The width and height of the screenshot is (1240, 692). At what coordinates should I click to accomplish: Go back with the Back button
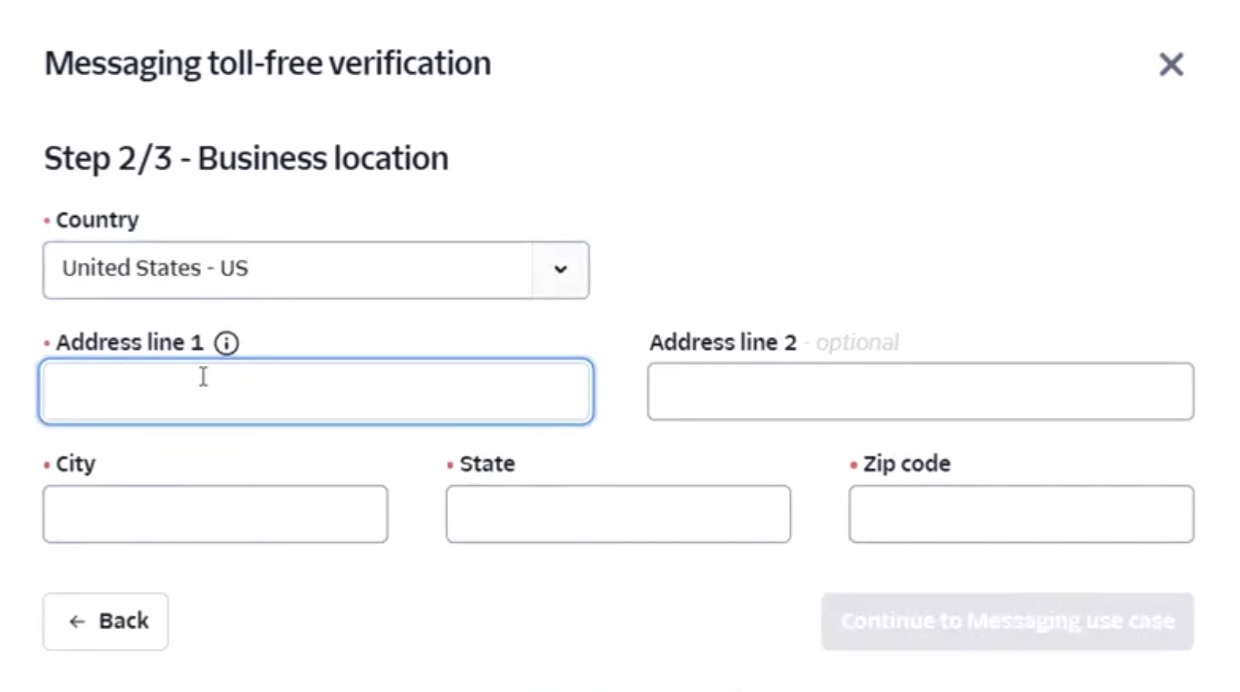coord(106,622)
